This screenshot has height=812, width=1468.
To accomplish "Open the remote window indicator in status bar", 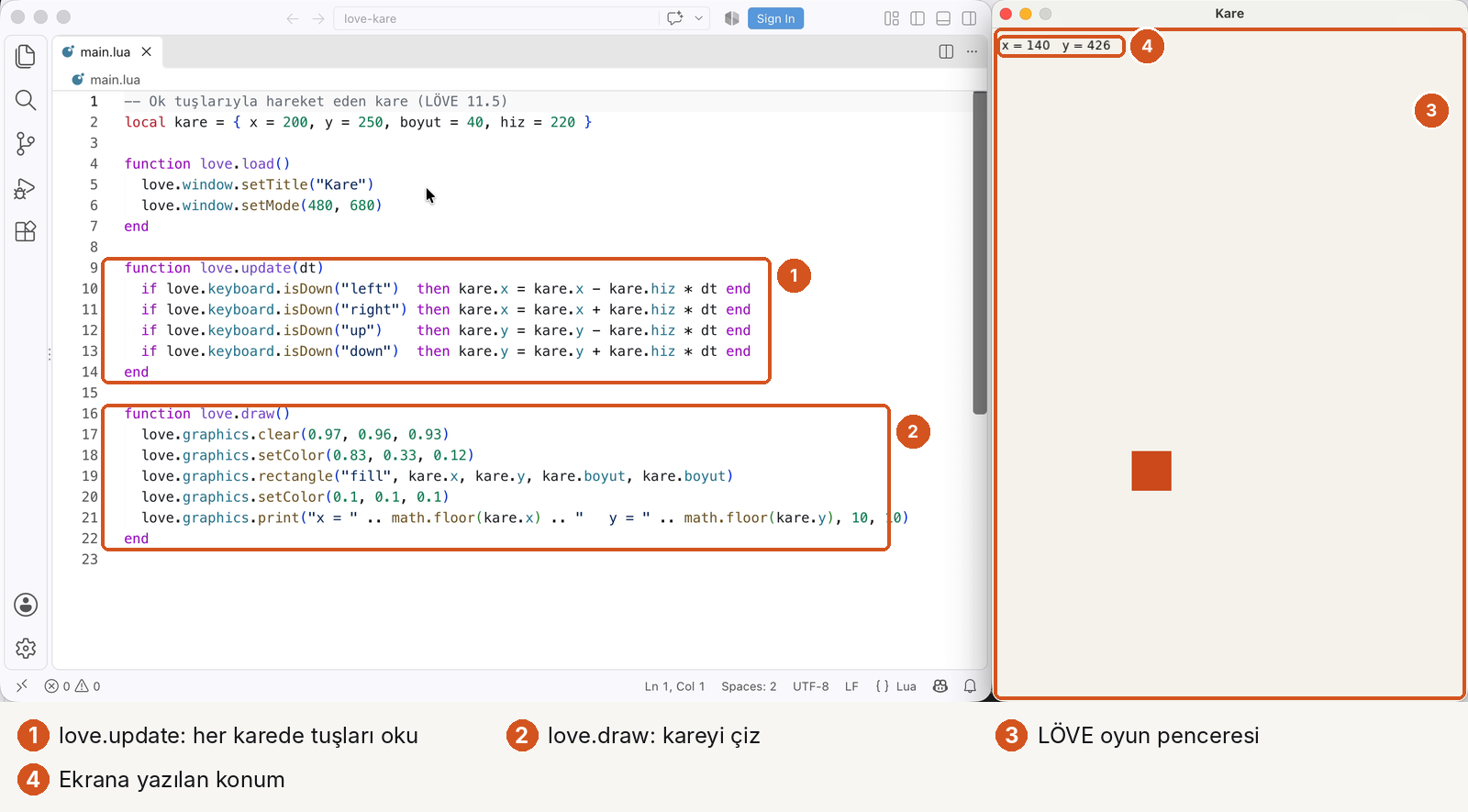I will point(22,685).
